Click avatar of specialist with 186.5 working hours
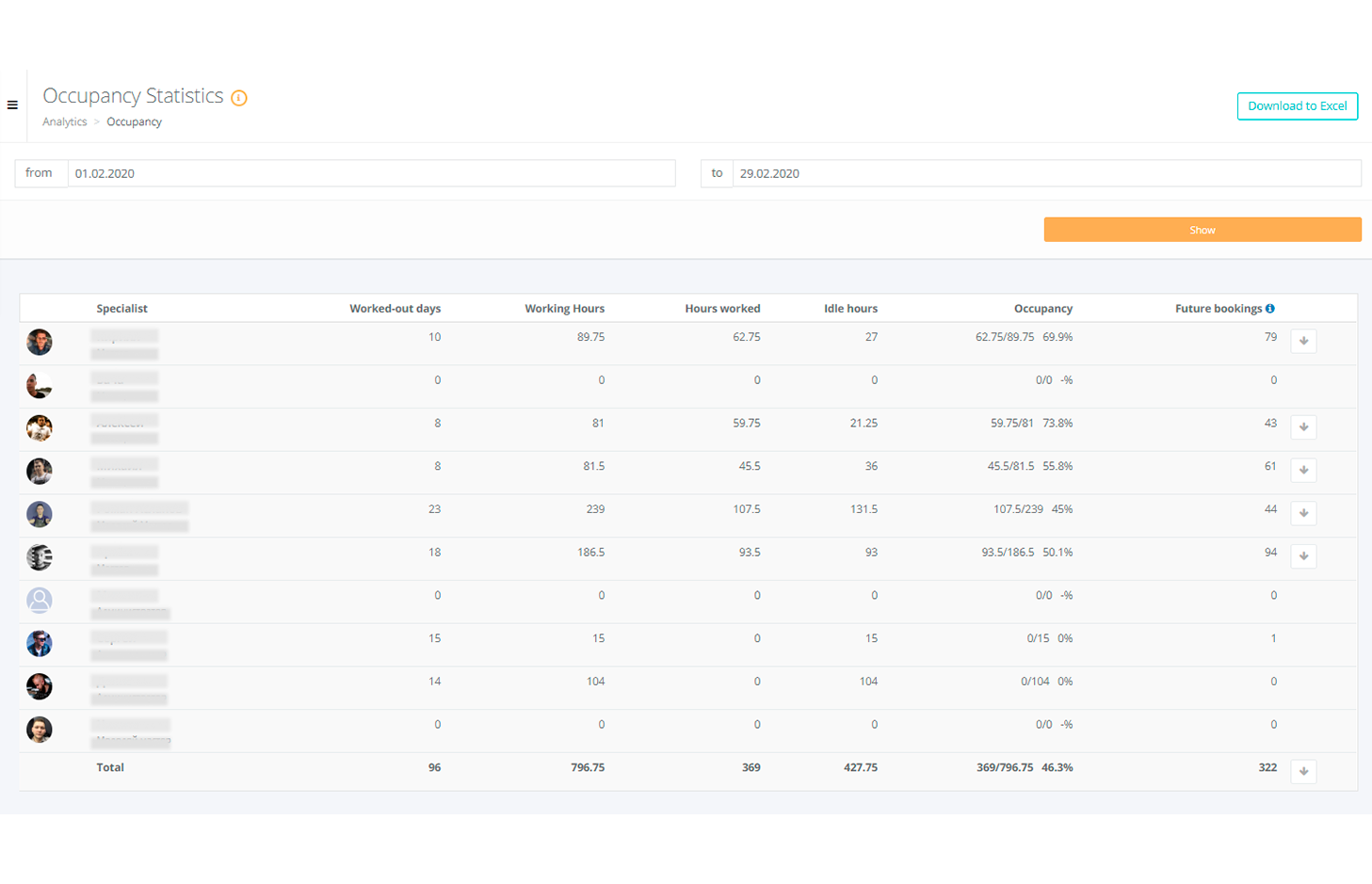The width and height of the screenshot is (1372, 884). (x=40, y=557)
